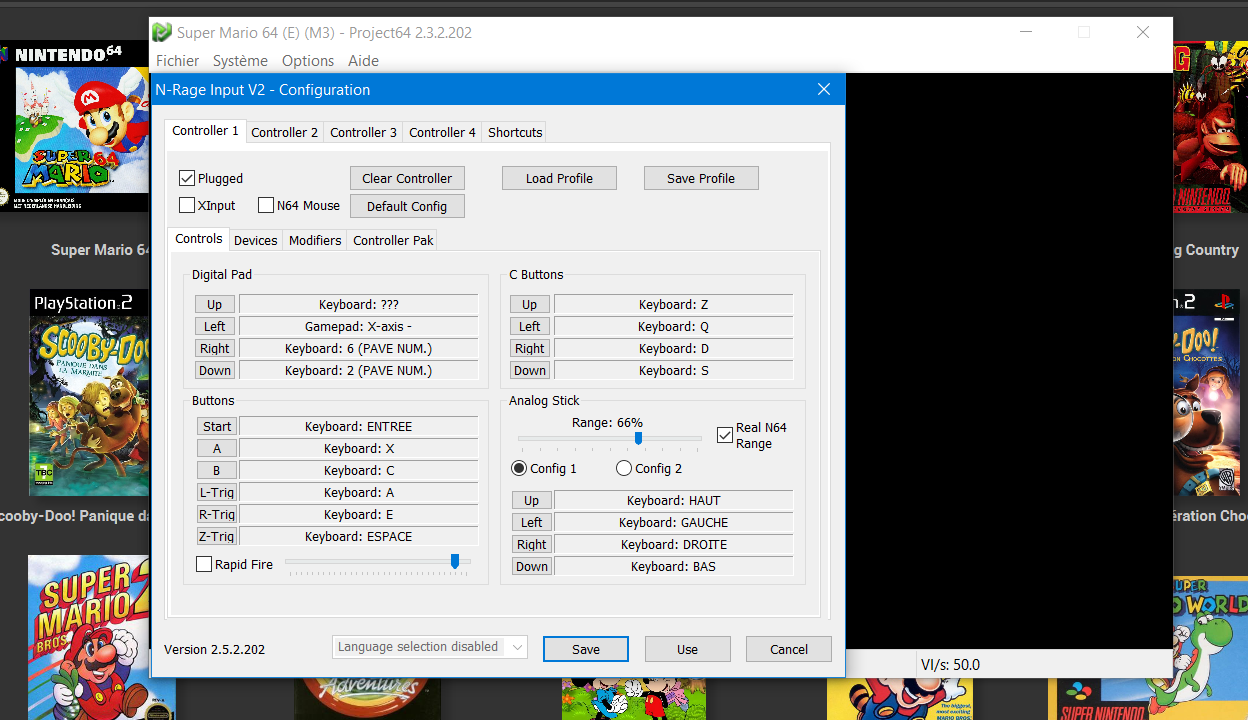The height and width of the screenshot is (720, 1248).
Task: Click the Use button
Action: tap(687, 649)
